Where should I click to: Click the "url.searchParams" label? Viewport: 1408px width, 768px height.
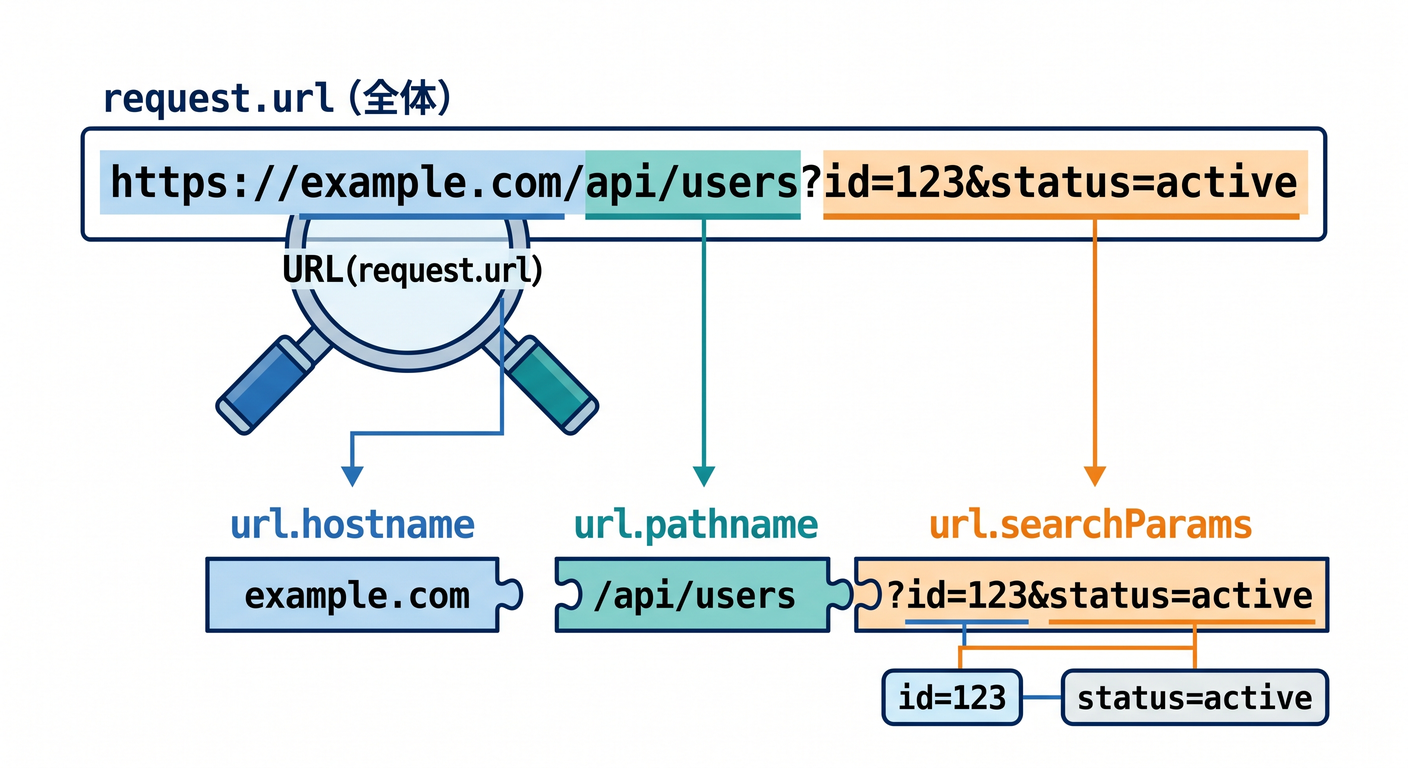(x=1090, y=524)
